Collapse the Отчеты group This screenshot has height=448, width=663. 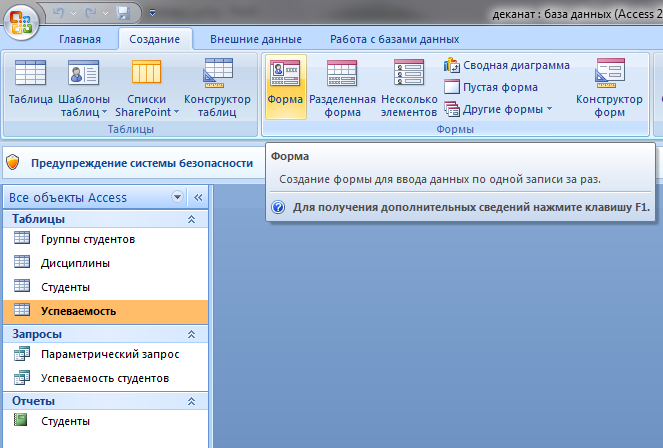[x=191, y=401]
